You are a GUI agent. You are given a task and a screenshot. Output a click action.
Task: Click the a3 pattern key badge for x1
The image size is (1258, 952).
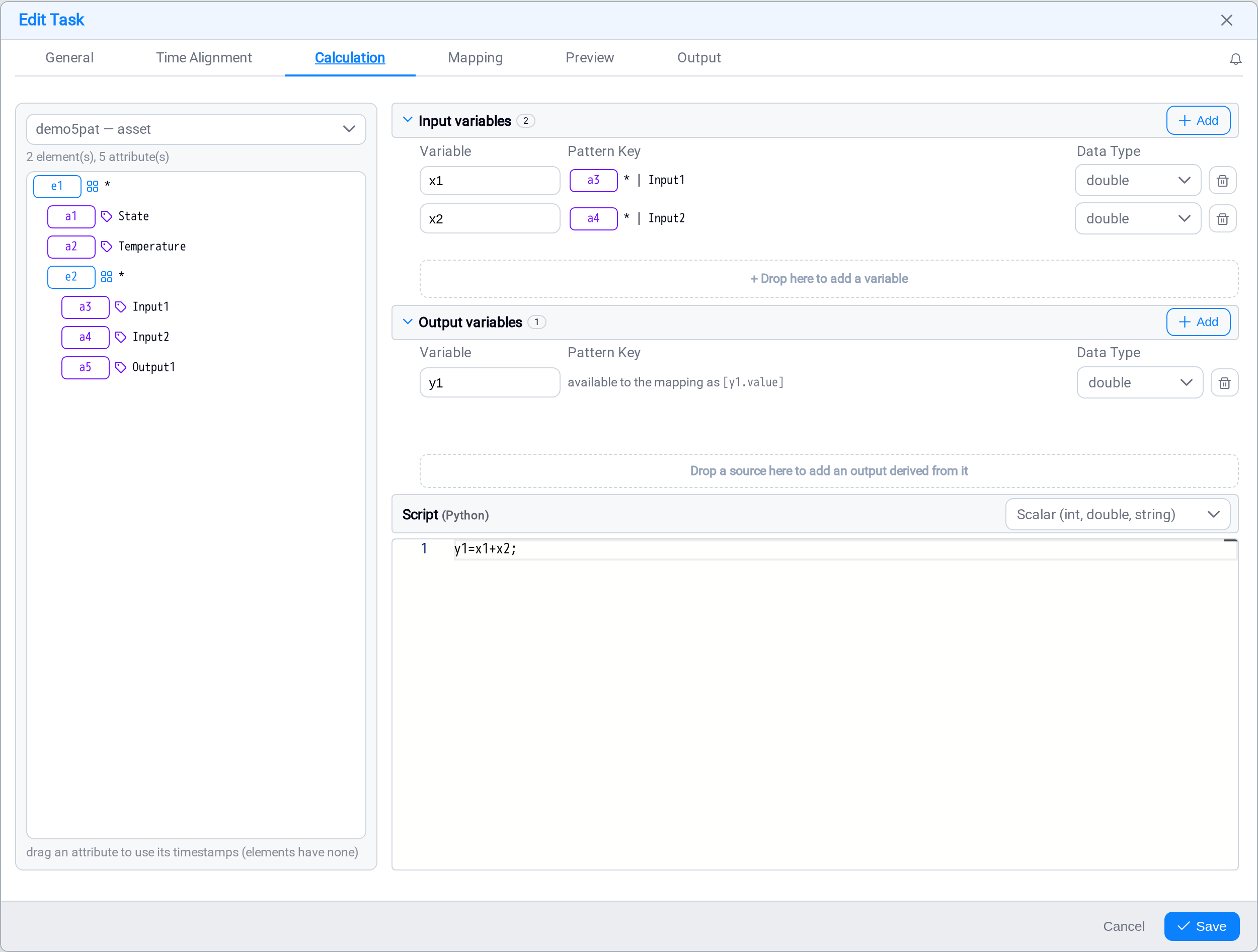(593, 180)
